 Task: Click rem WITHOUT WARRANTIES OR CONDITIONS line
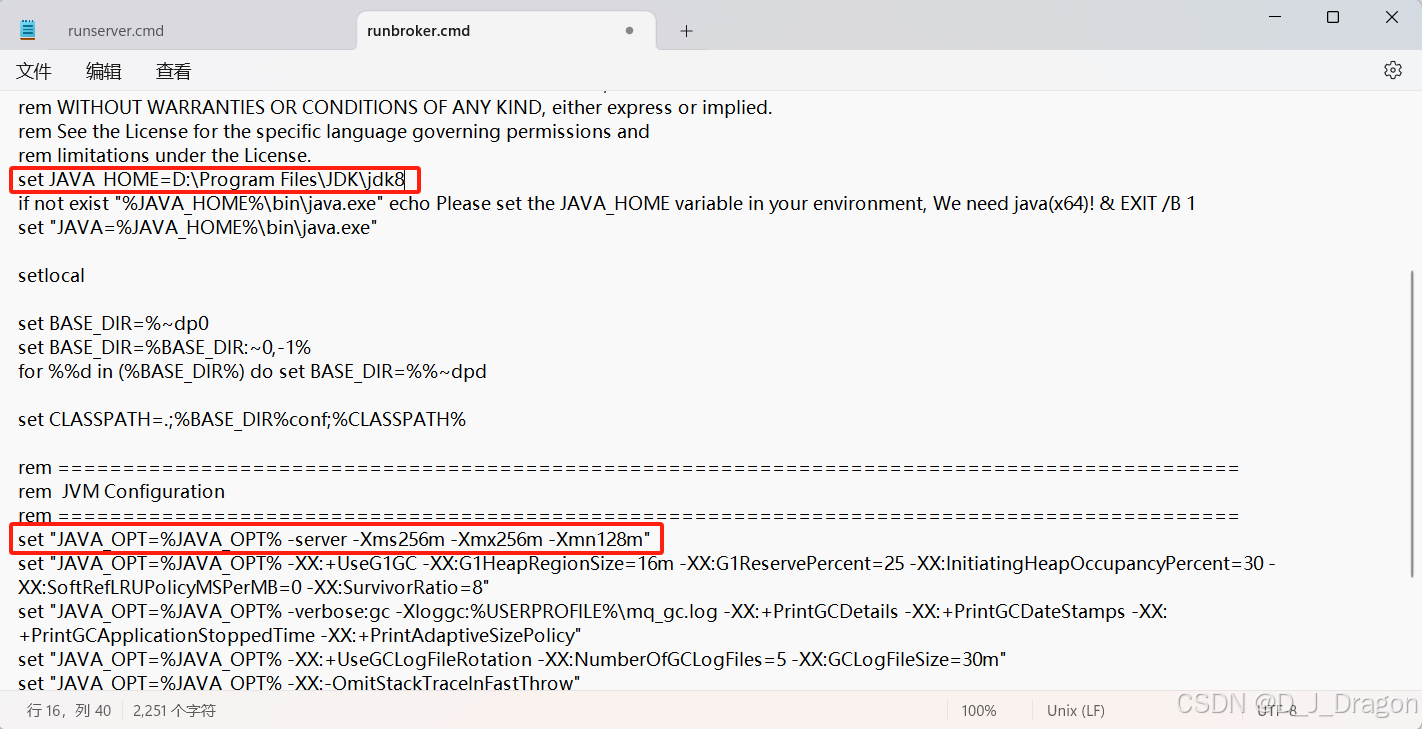tap(395, 108)
